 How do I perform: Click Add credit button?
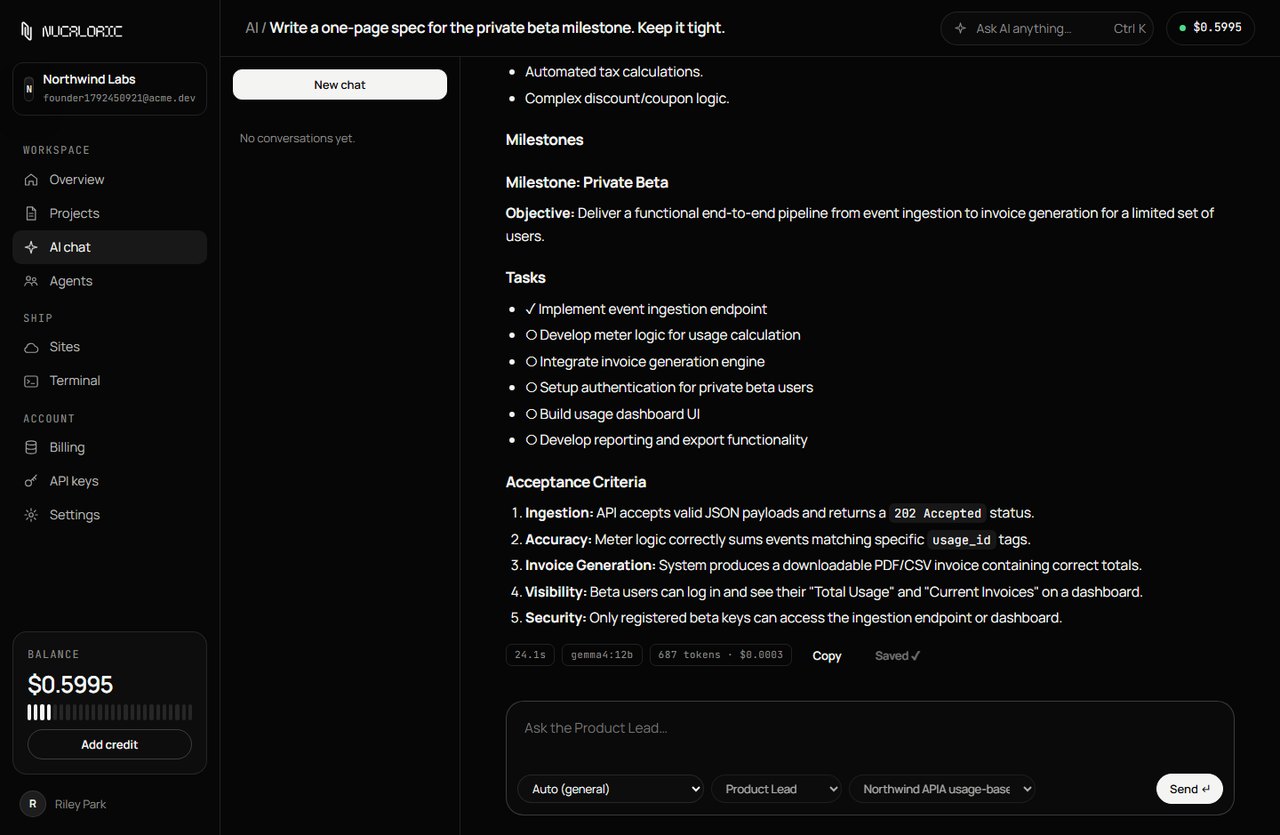(109, 745)
